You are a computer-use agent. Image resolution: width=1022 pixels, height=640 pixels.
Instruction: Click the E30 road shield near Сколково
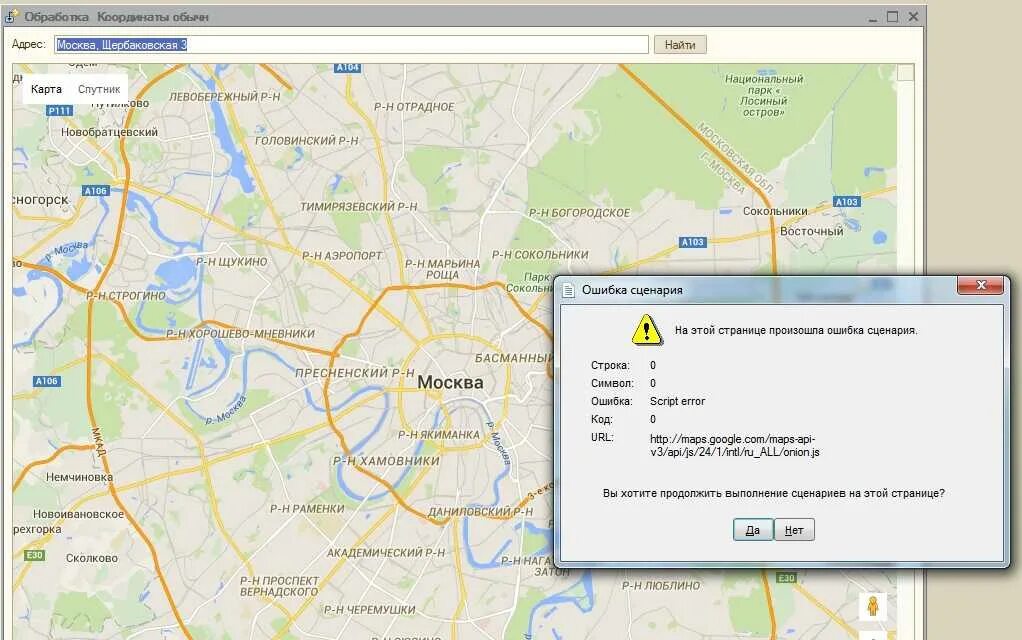(34, 555)
